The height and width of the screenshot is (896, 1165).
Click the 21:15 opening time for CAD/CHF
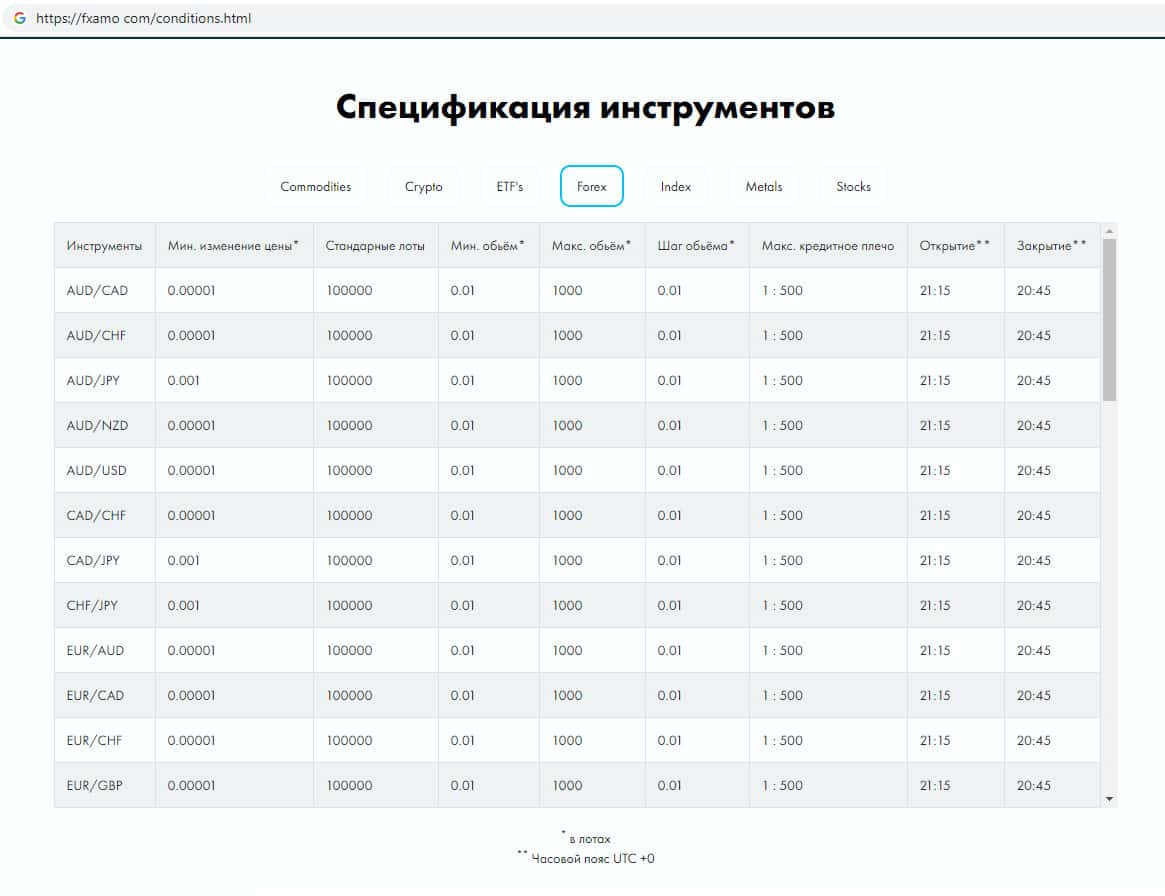click(935, 515)
